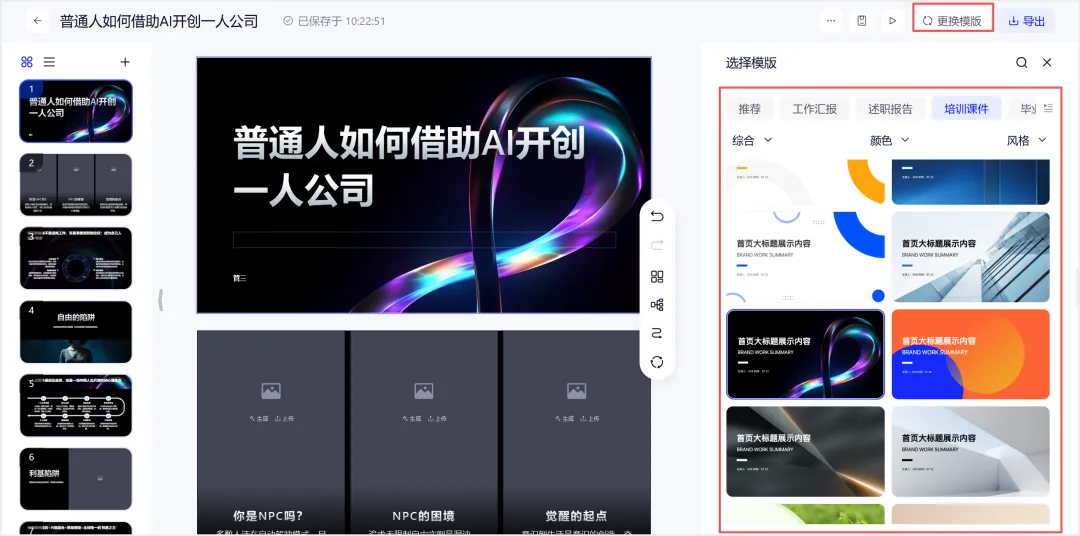Expand all template categories list icon
The image size is (1080, 536).
click(x=1048, y=108)
